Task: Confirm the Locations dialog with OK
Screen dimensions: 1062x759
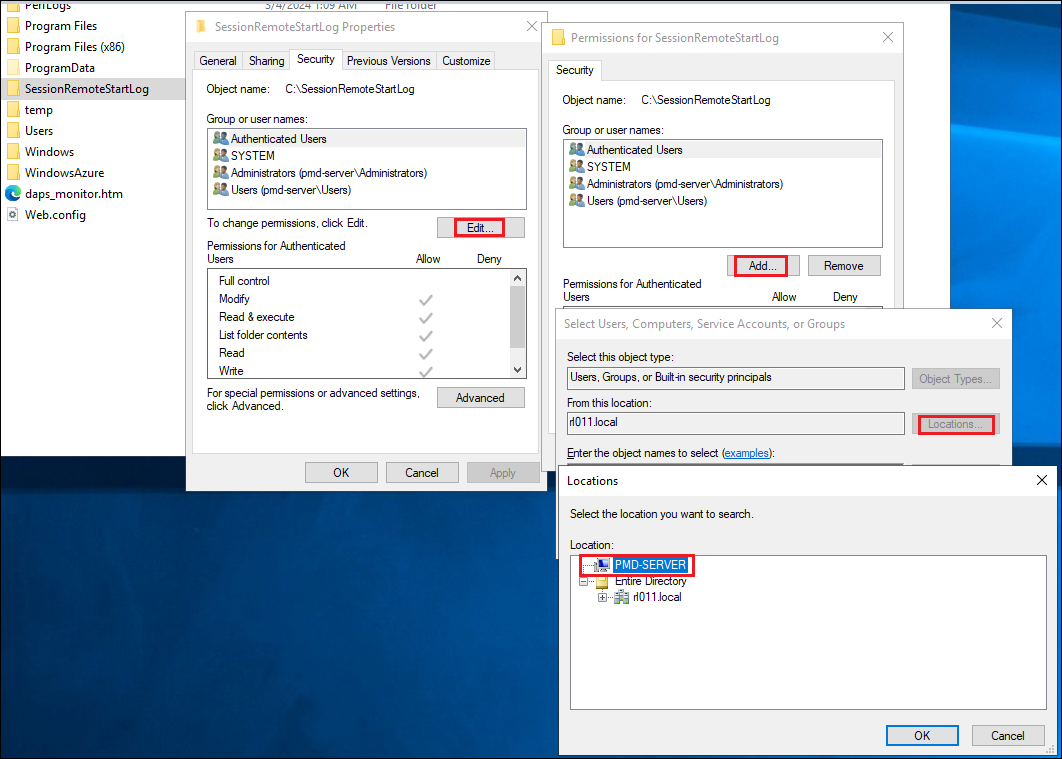Action: [x=922, y=735]
